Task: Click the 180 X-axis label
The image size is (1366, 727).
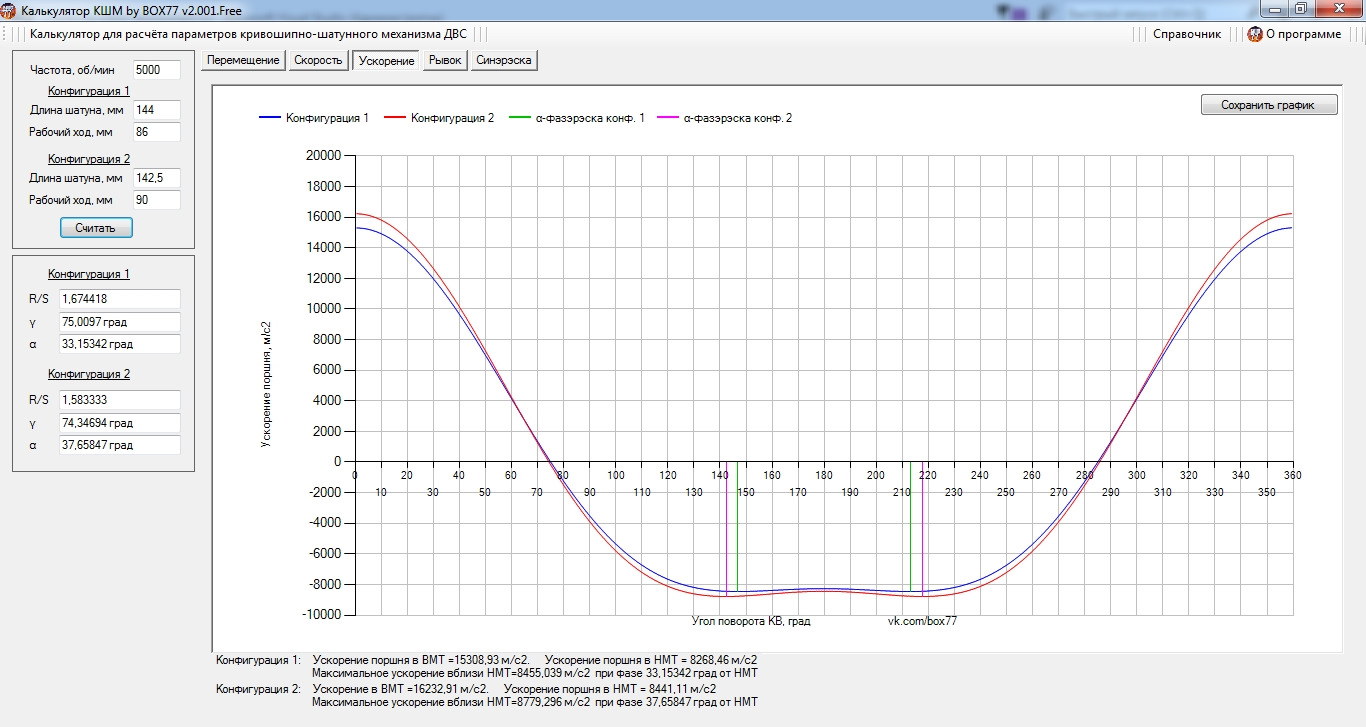Action: click(823, 475)
